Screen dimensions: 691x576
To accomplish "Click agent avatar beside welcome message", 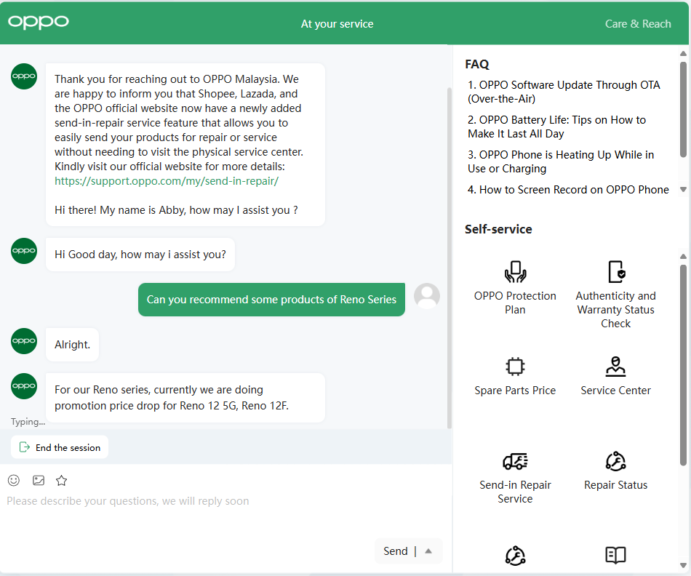I will [x=24, y=76].
